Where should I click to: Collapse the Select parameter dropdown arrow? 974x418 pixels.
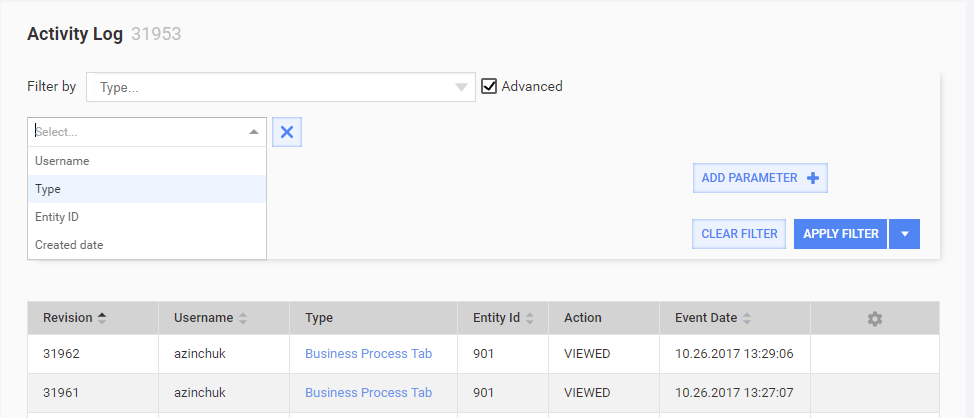(x=253, y=132)
